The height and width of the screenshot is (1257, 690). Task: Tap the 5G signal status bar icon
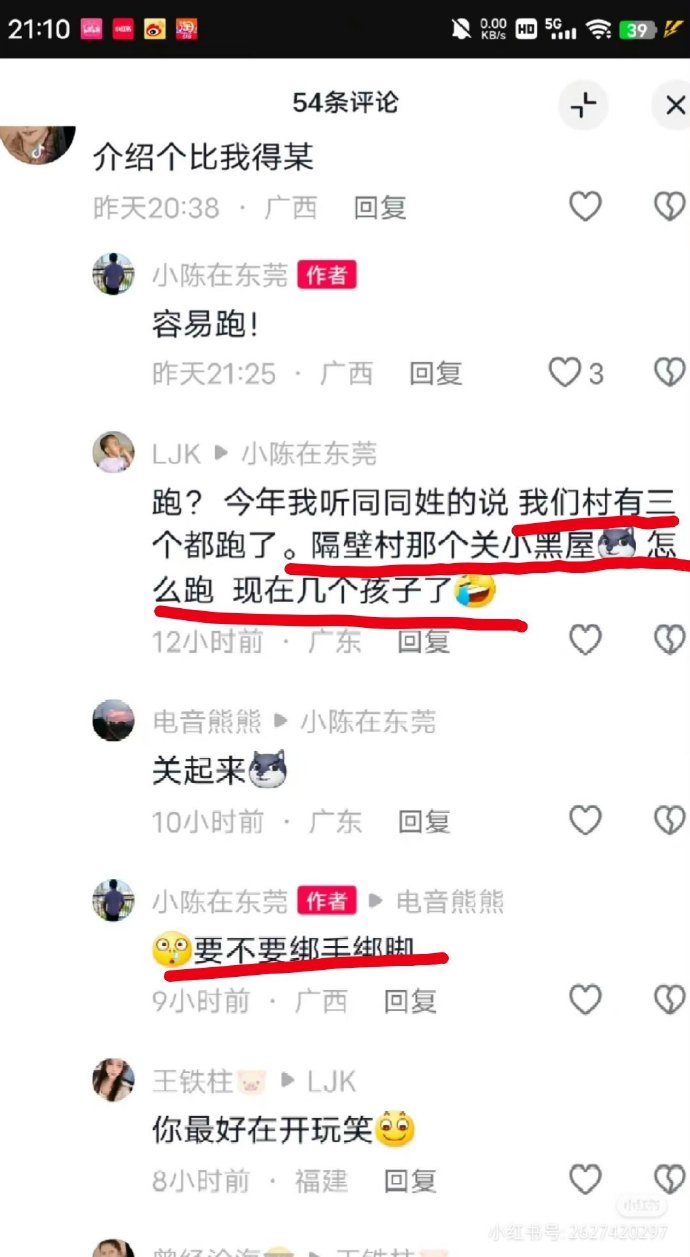click(564, 28)
